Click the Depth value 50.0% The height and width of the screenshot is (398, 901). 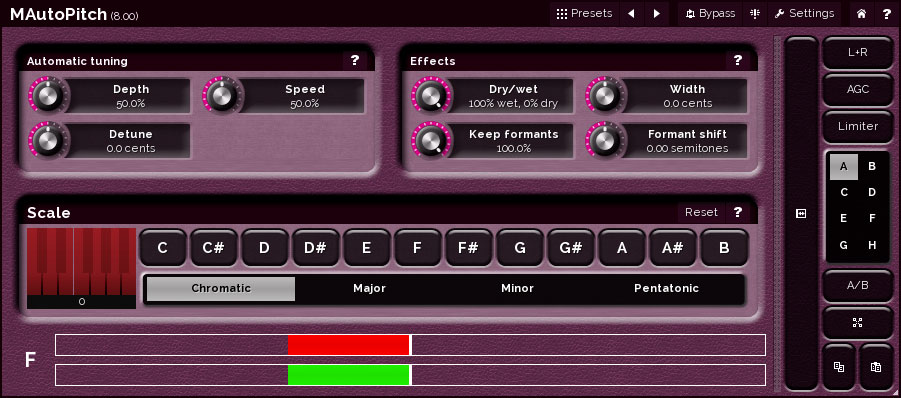point(131,104)
